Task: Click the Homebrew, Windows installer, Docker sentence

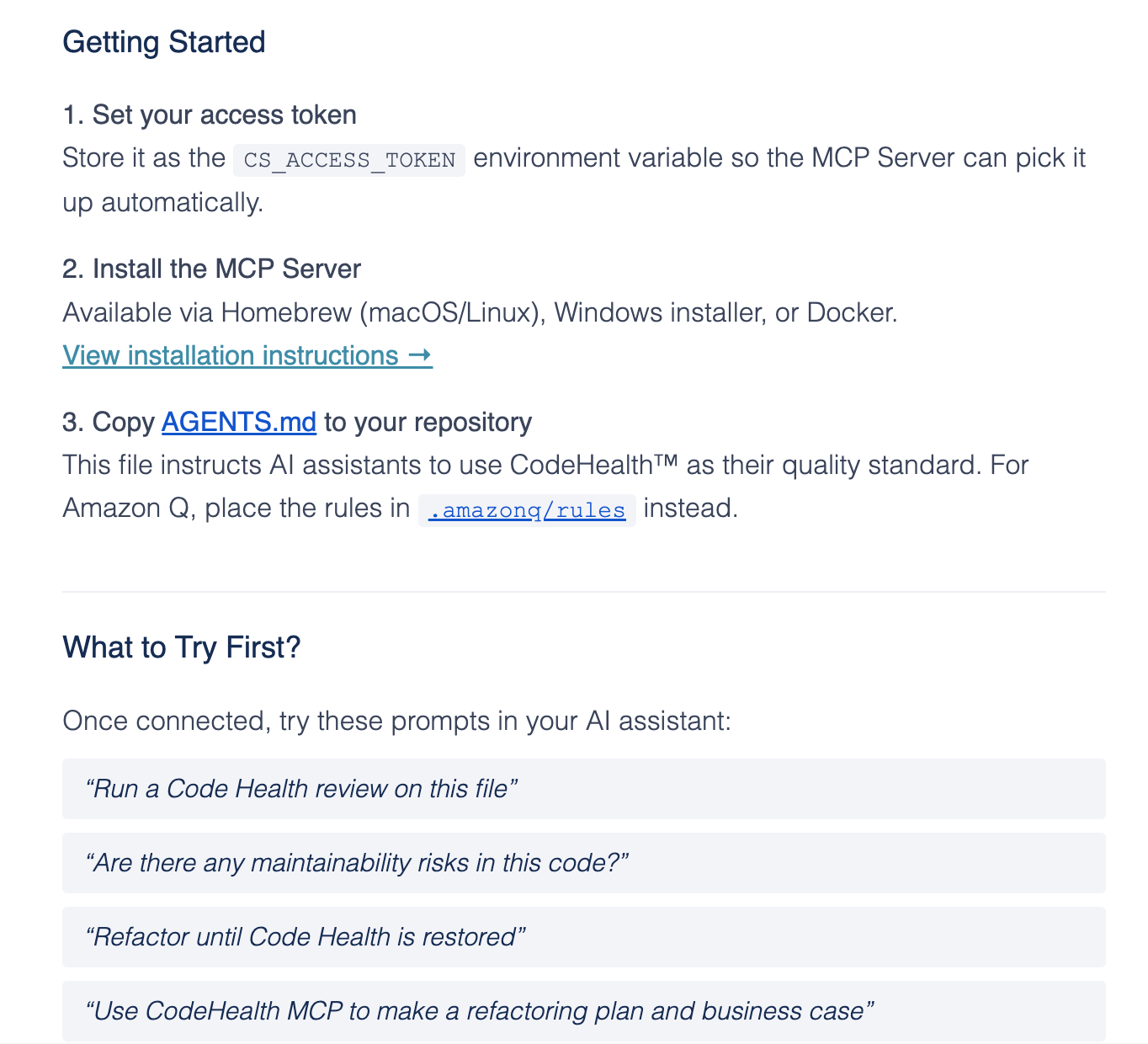Action: point(480,313)
